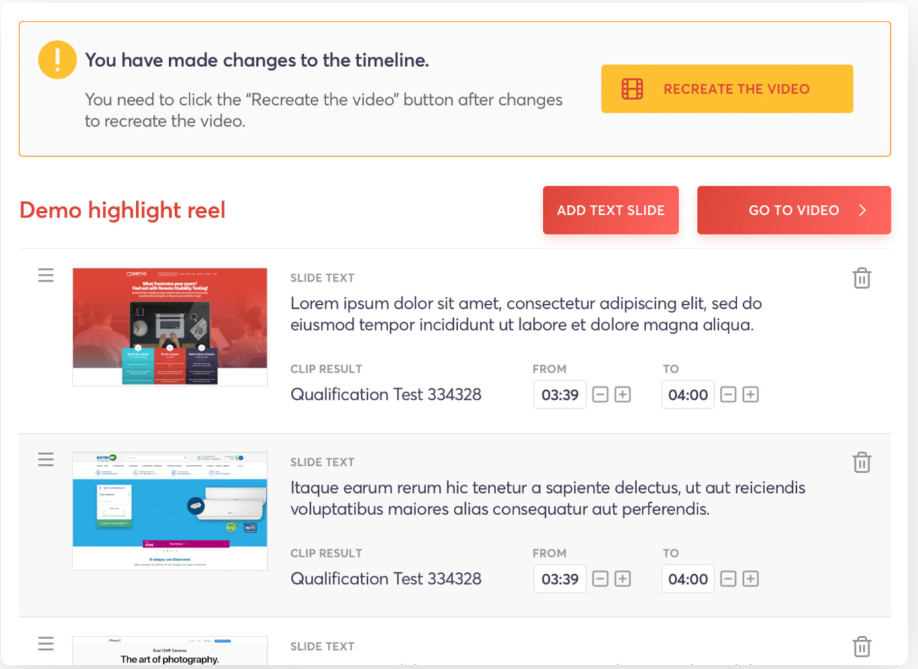Click trash icon on third slide
918x669 pixels.
(x=861, y=647)
